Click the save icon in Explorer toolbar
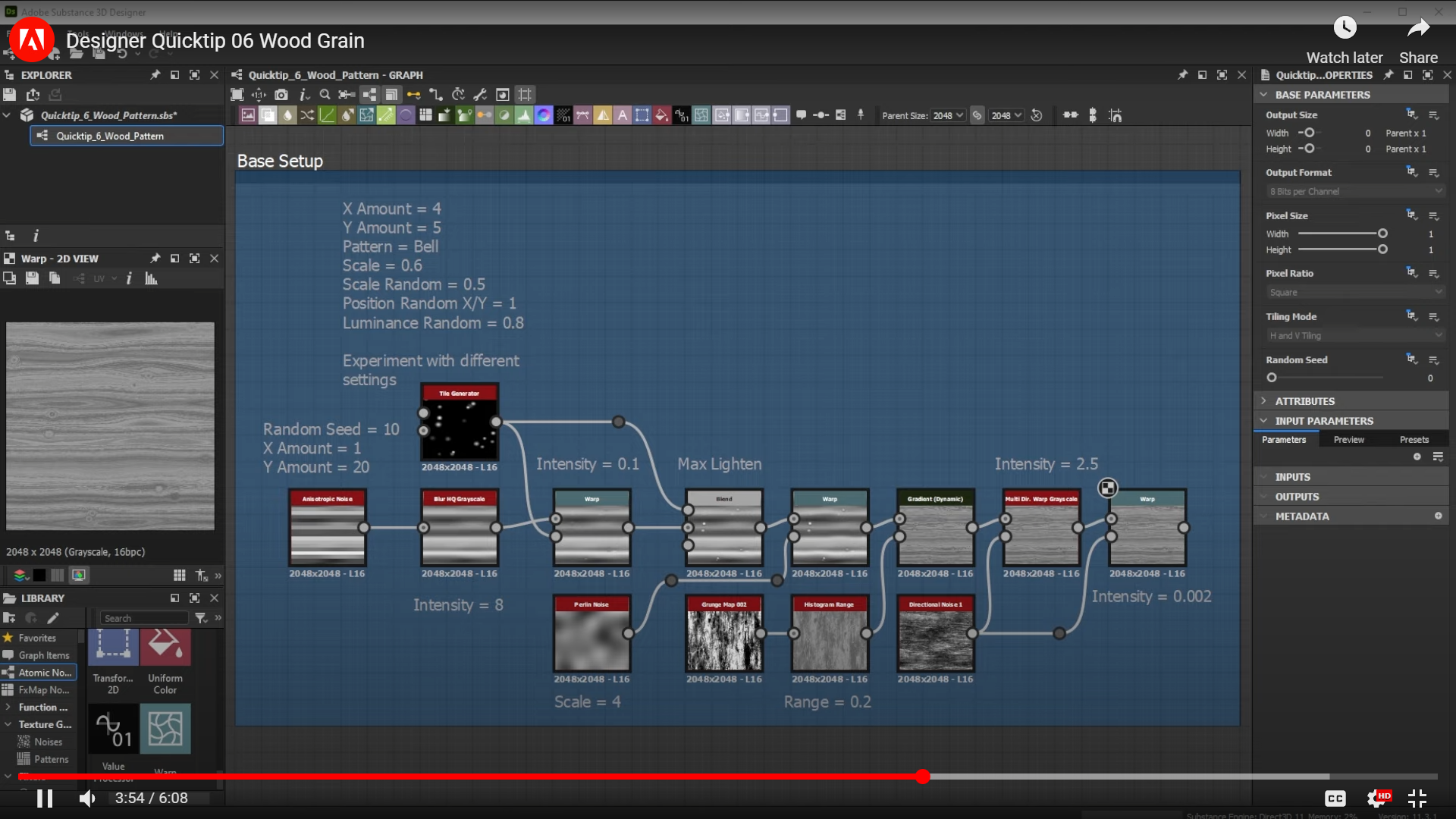Screen dimensions: 1456x819 coord(10,95)
